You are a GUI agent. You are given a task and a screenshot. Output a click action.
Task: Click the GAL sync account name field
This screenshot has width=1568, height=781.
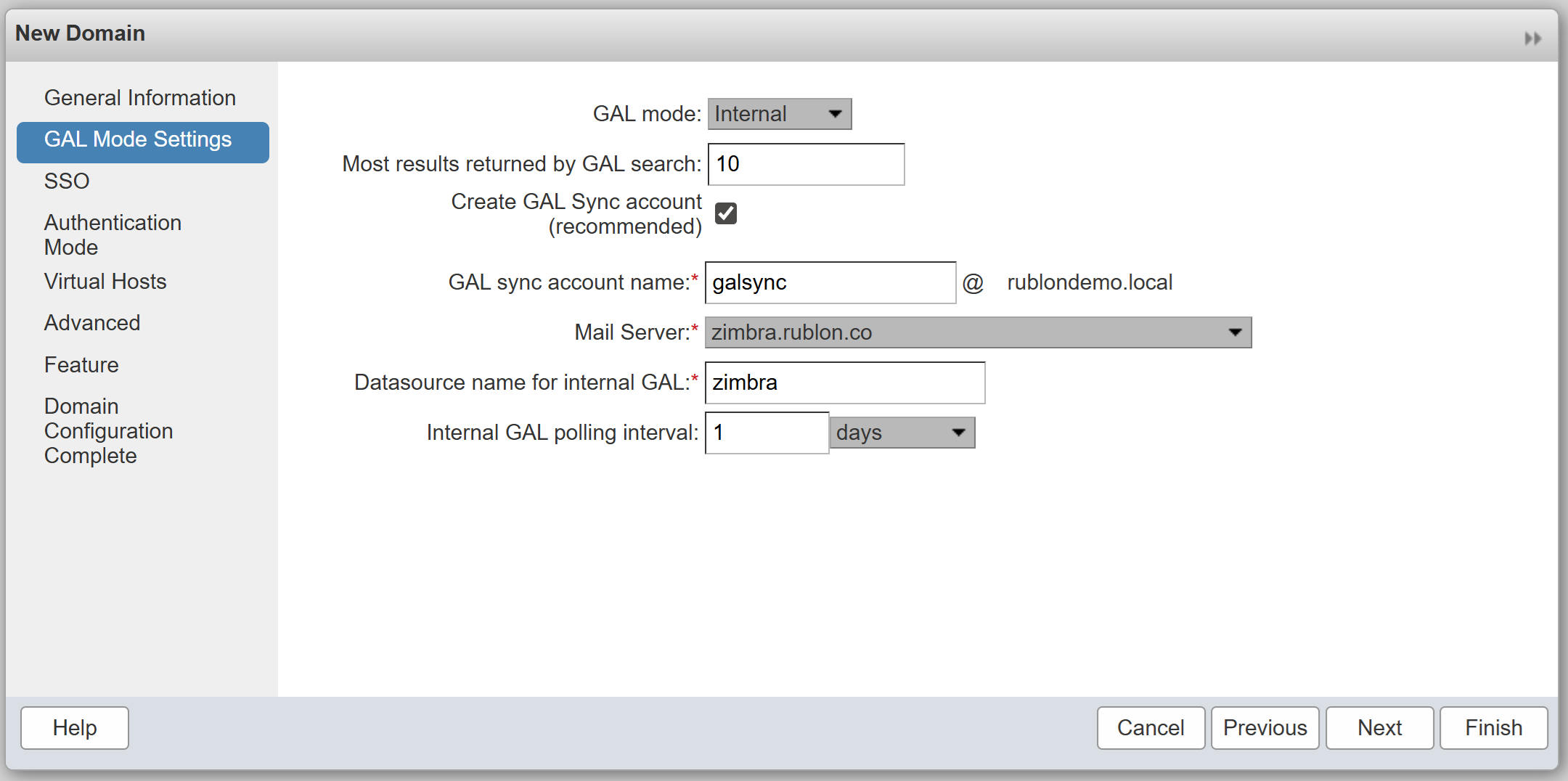[830, 282]
